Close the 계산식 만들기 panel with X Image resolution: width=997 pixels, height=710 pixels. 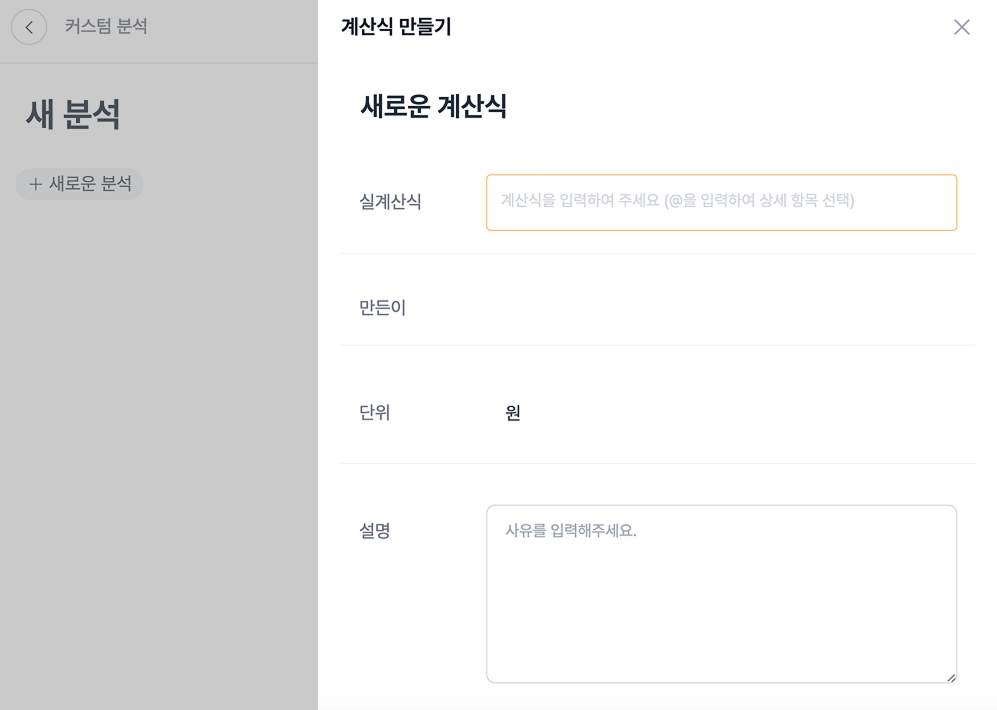[961, 27]
